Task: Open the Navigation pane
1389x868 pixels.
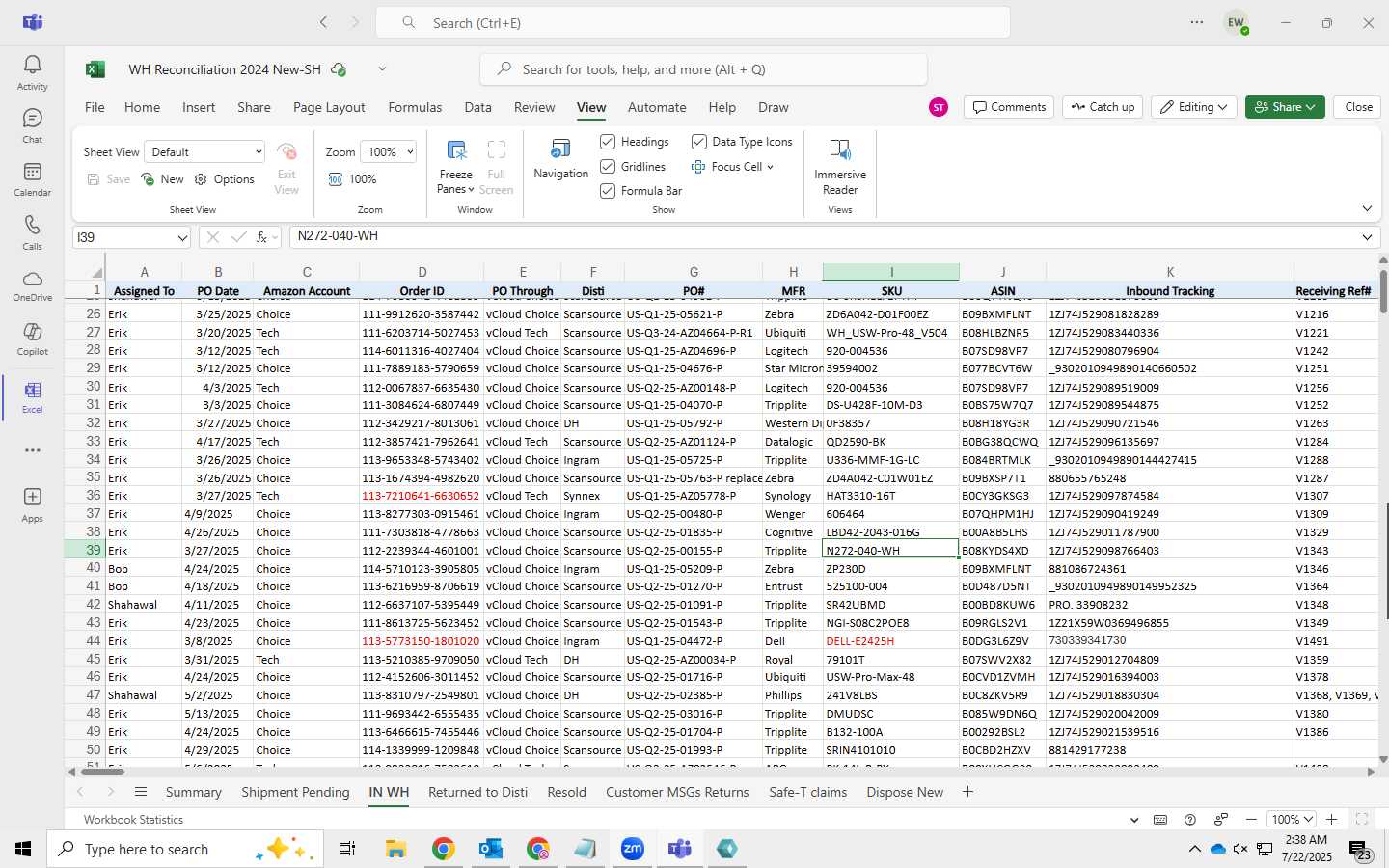Action: coord(560,159)
